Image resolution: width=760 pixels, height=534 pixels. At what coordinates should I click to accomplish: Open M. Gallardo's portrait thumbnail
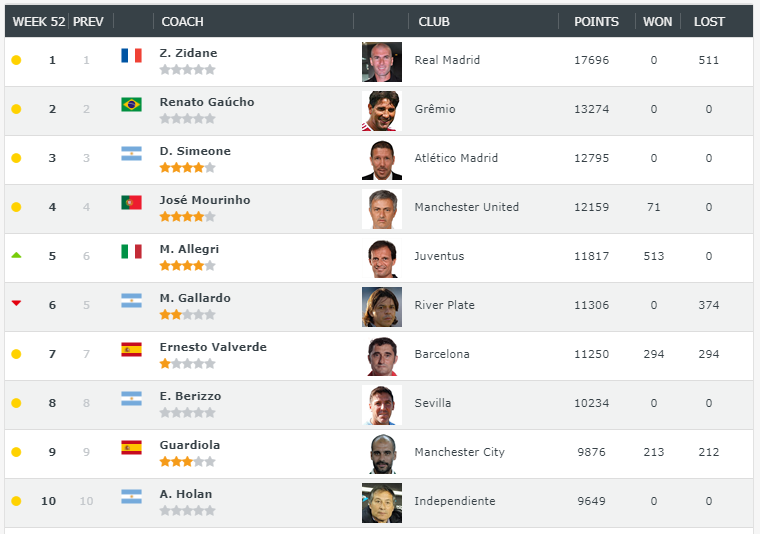tap(382, 307)
